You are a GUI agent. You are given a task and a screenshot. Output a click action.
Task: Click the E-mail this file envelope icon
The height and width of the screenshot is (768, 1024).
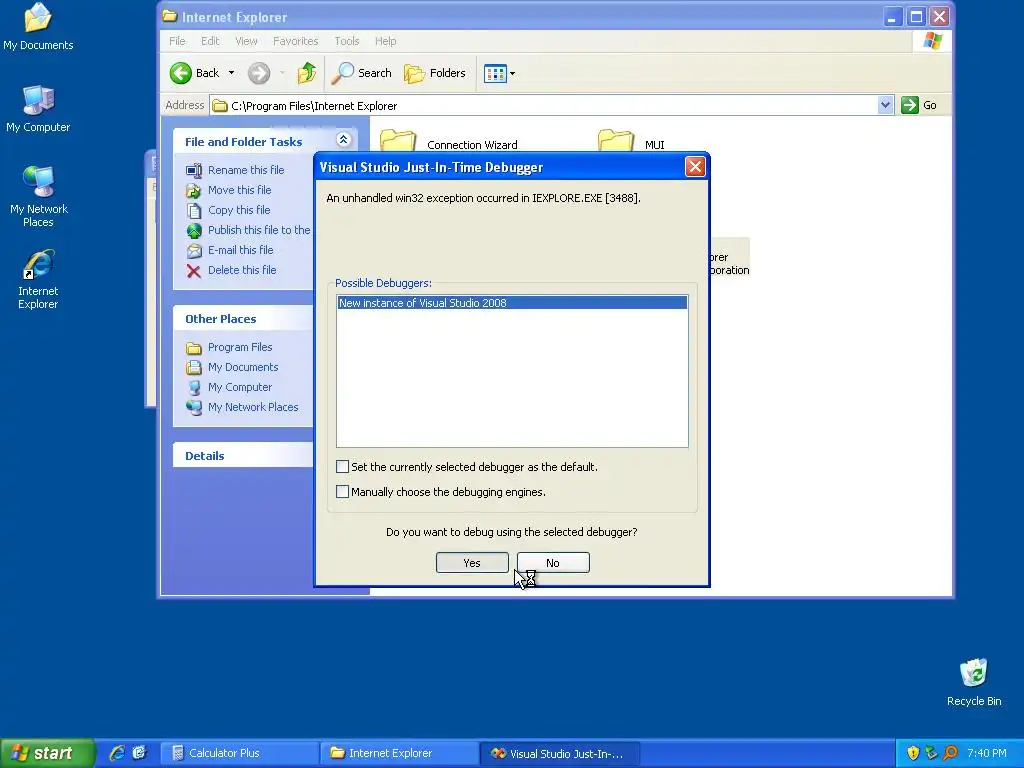point(194,251)
